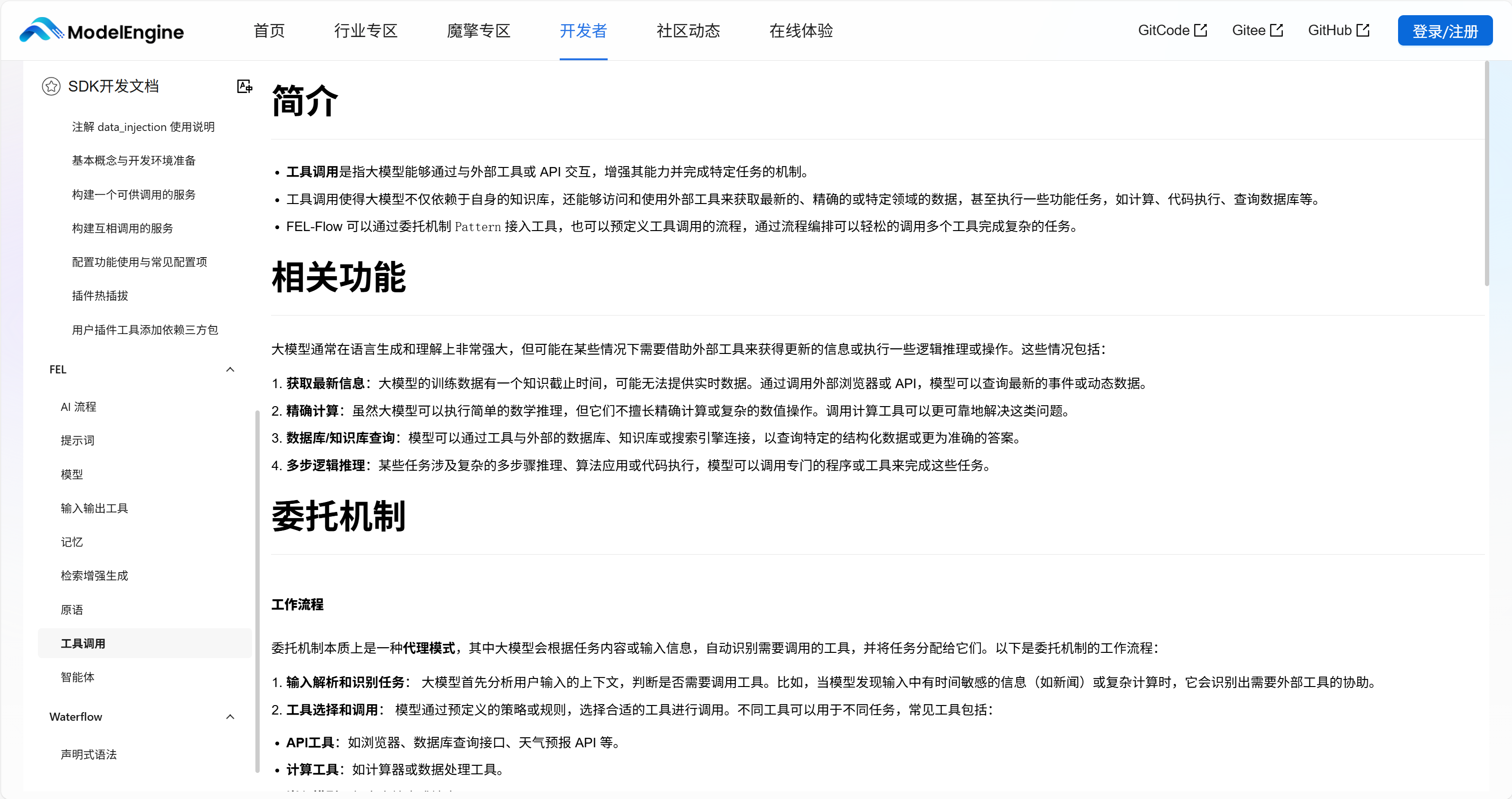This screenshot has height=799, width=1512.
Task: Click the star icon beside SDK开发文档
Action: pyautogui.click(x=52, y=86)
